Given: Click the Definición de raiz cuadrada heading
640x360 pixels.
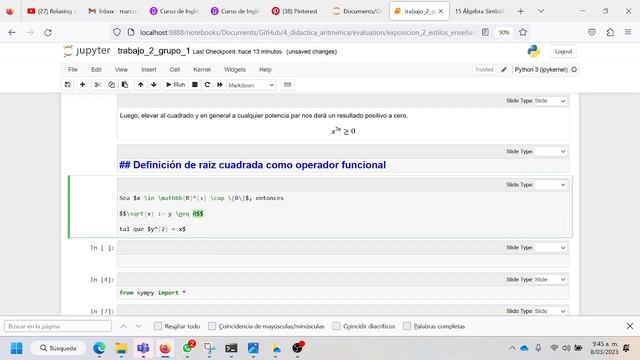Looking at the screenshot, I should pyautogui.click(x=252, y=165).
